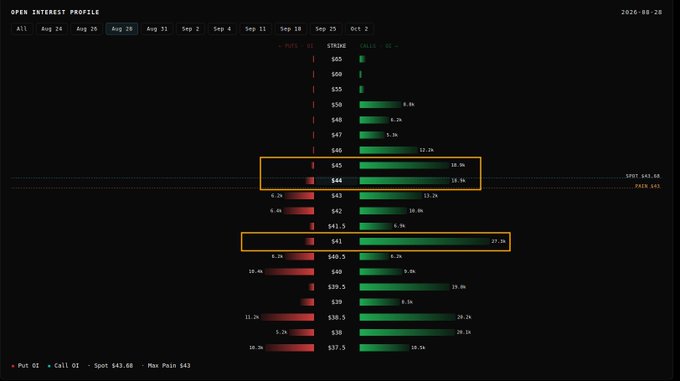Click the green call bar at $37.5

tap(384, 348)
